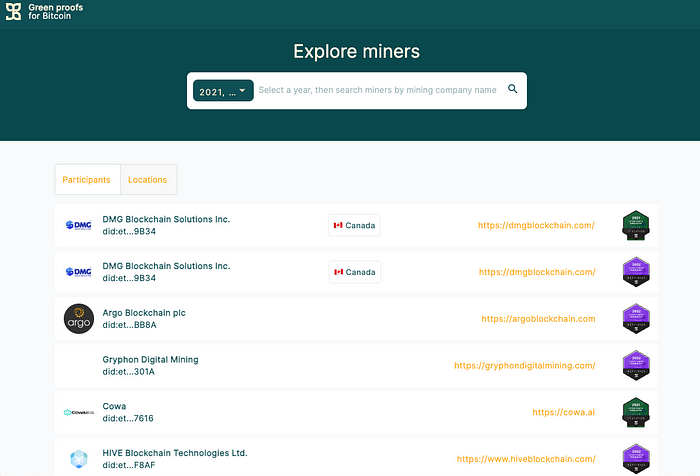Screen dimensions: 700x476
Task: Click the Gryphon DID did:et...301A
Action: pos(129,372)
